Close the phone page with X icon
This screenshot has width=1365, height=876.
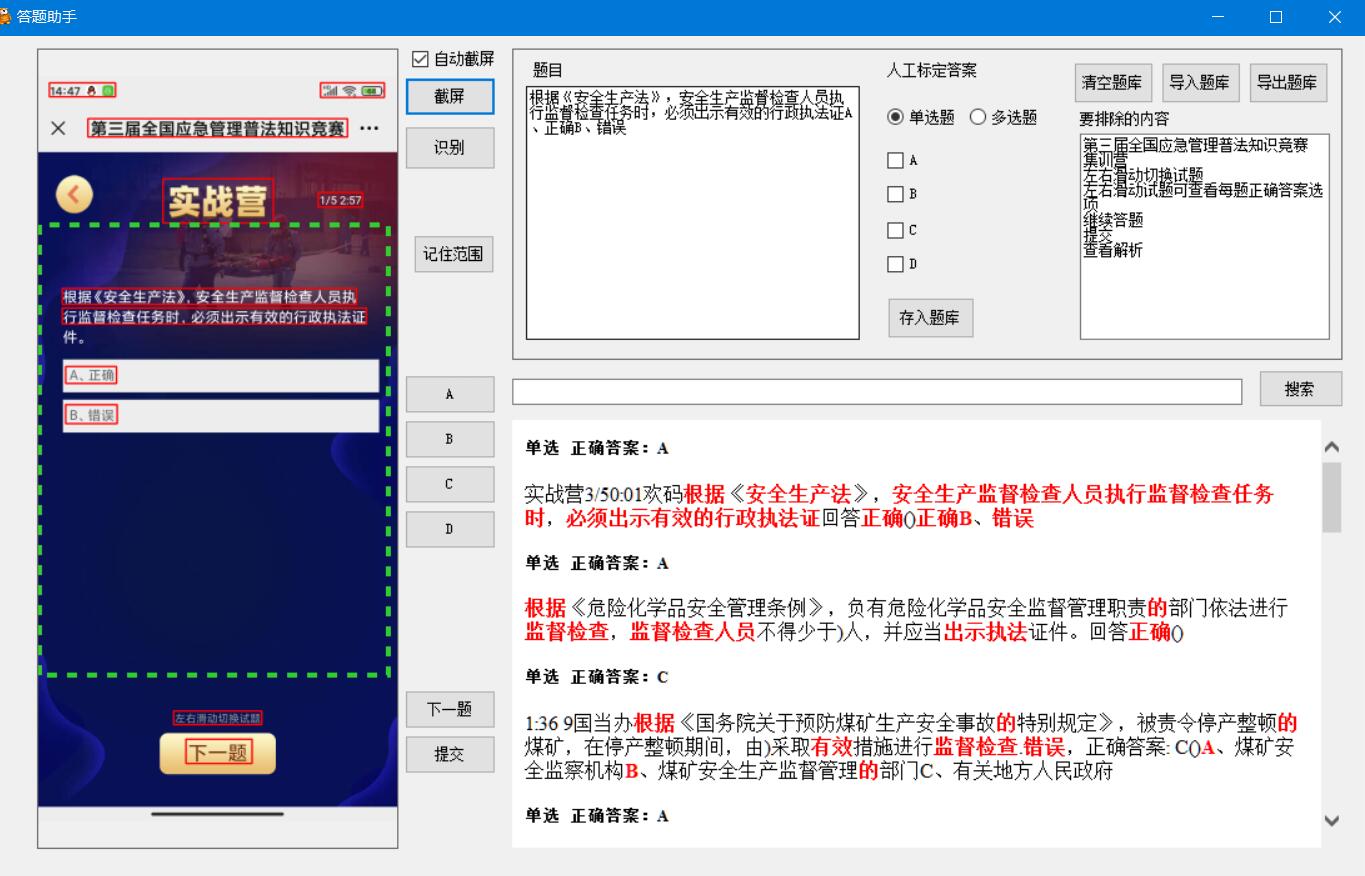(58, 129)
